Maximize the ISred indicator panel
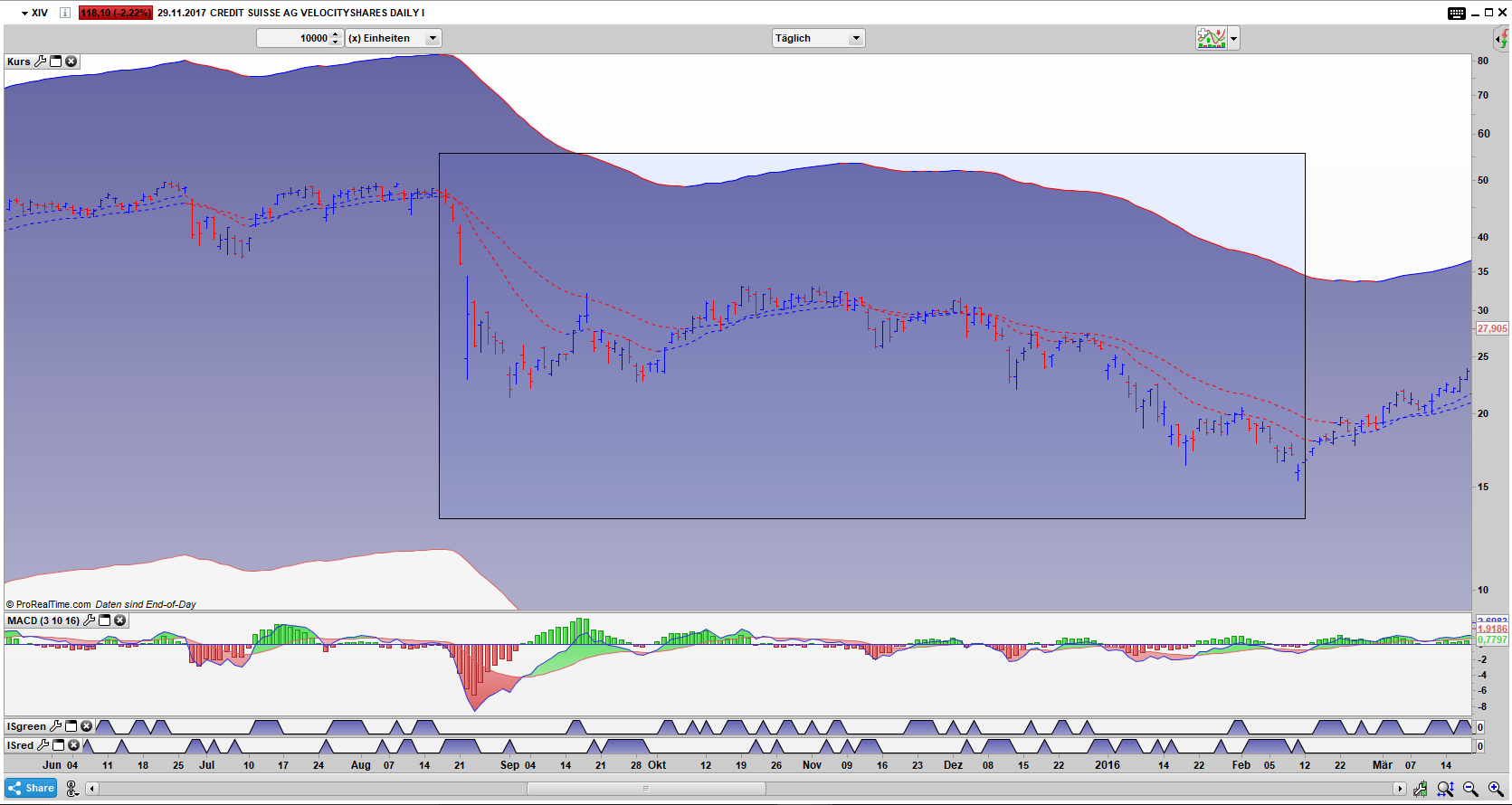Screen dimensions: 1512x805 click(x=59, y=745)
